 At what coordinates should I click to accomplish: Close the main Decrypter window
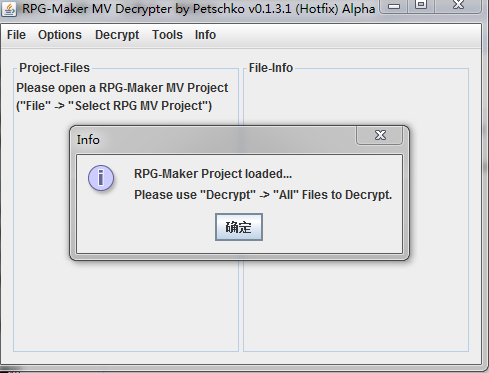pyautogui.click(x=458, y=5)
